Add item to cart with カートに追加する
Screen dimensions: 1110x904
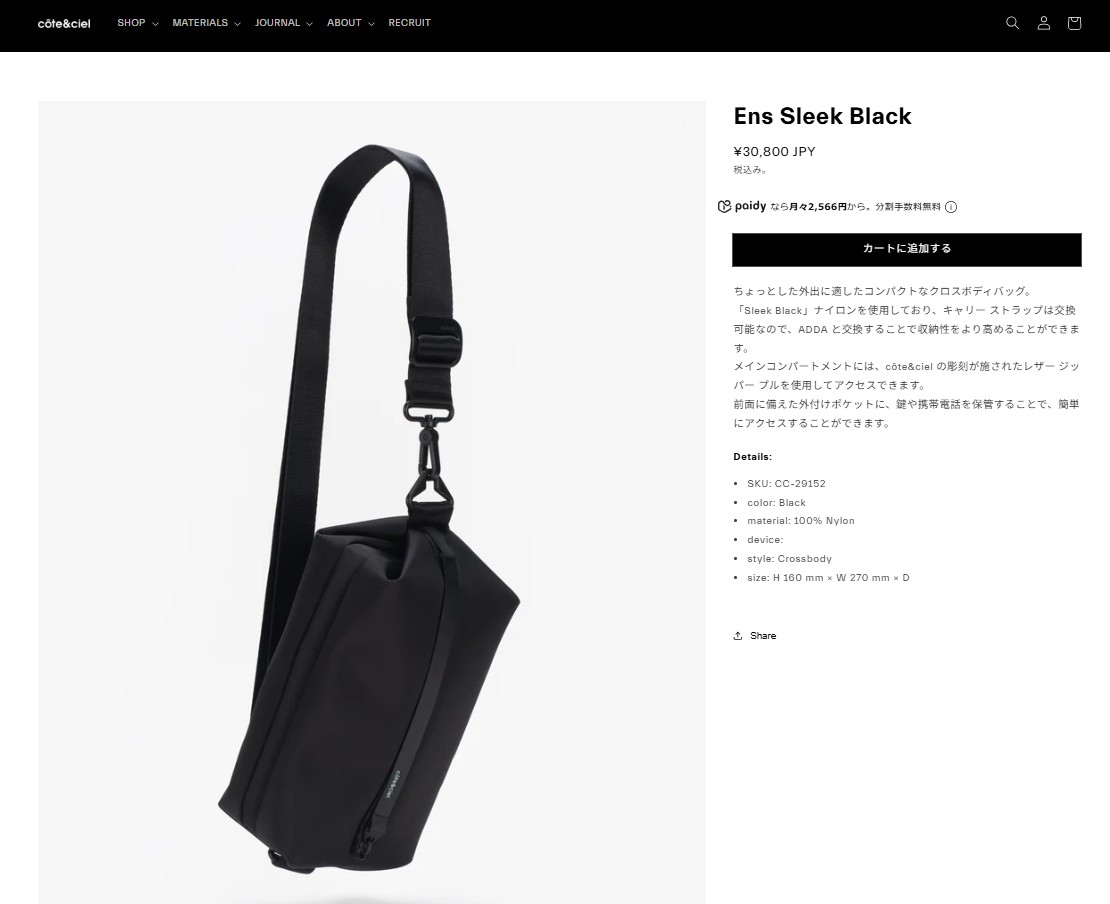[906, 249]
